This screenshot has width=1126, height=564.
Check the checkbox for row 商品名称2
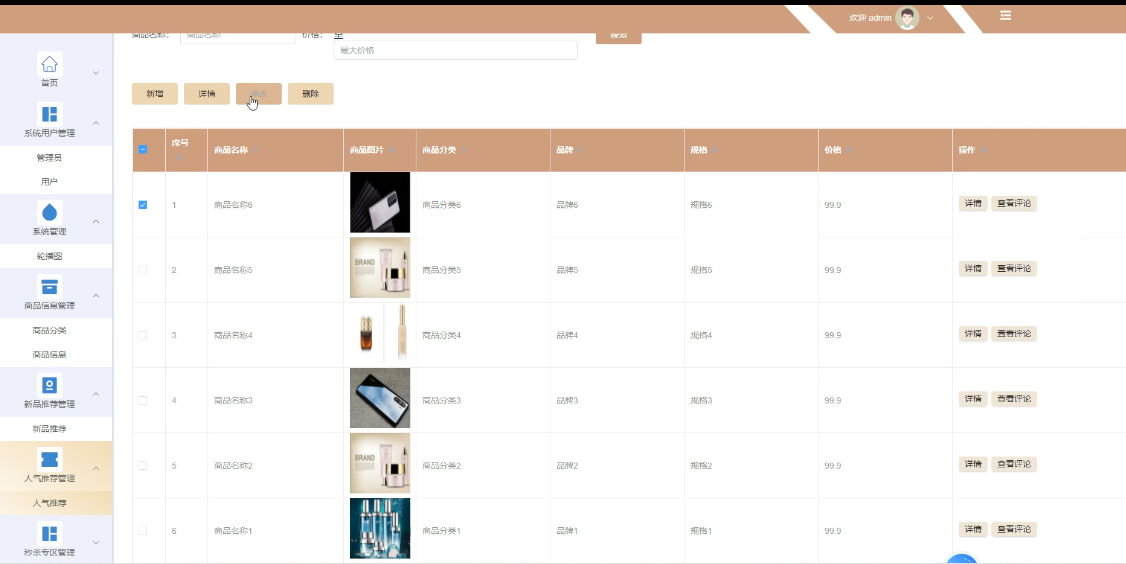click(x=142, y=466)
